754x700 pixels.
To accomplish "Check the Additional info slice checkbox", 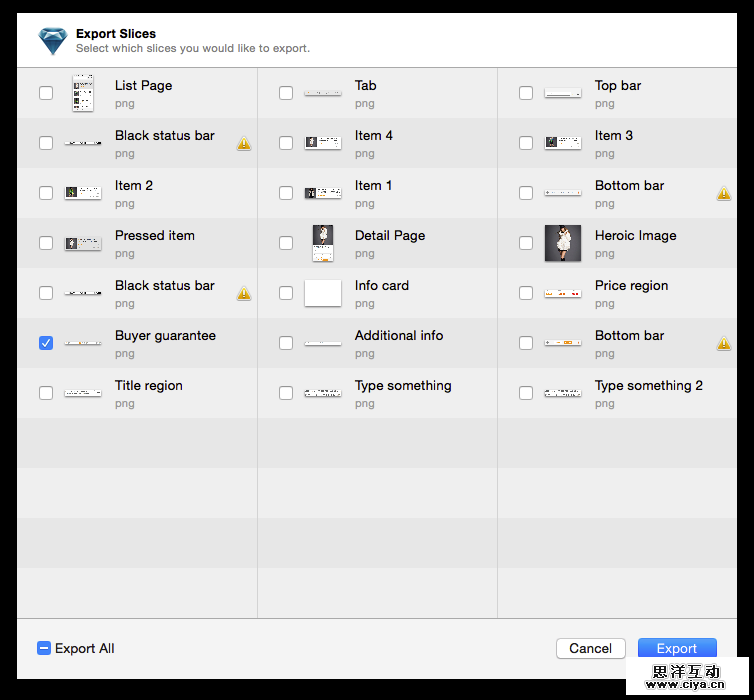I will pos(286,343).
